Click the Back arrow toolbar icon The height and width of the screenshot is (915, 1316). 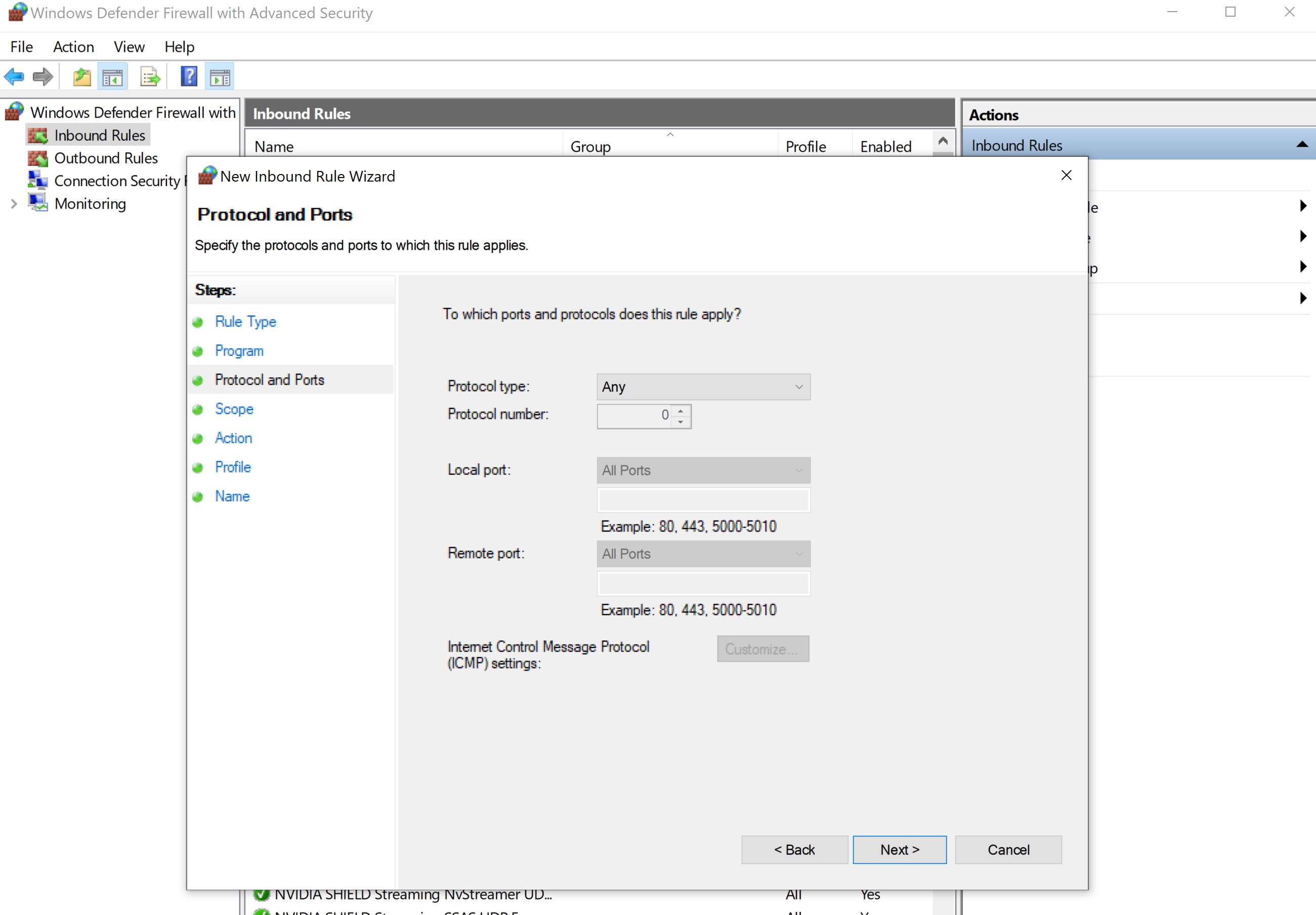[x=14, y=77]
